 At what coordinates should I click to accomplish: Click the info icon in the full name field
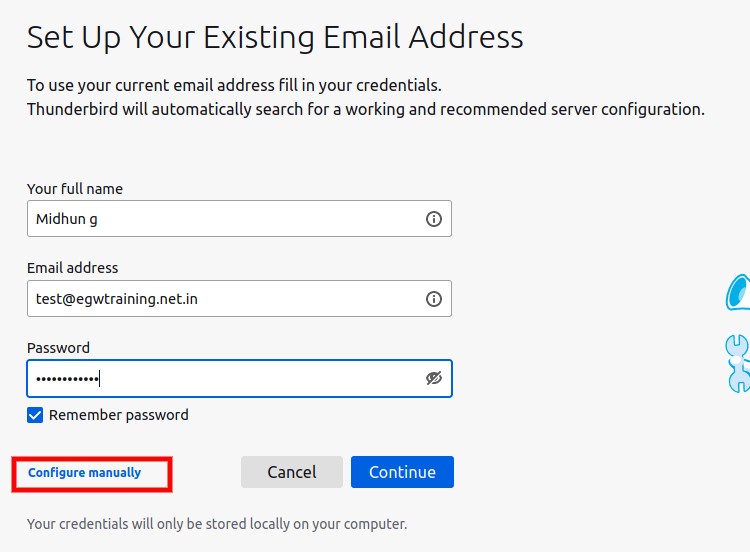pyautogui.click(x=434, y=219)
